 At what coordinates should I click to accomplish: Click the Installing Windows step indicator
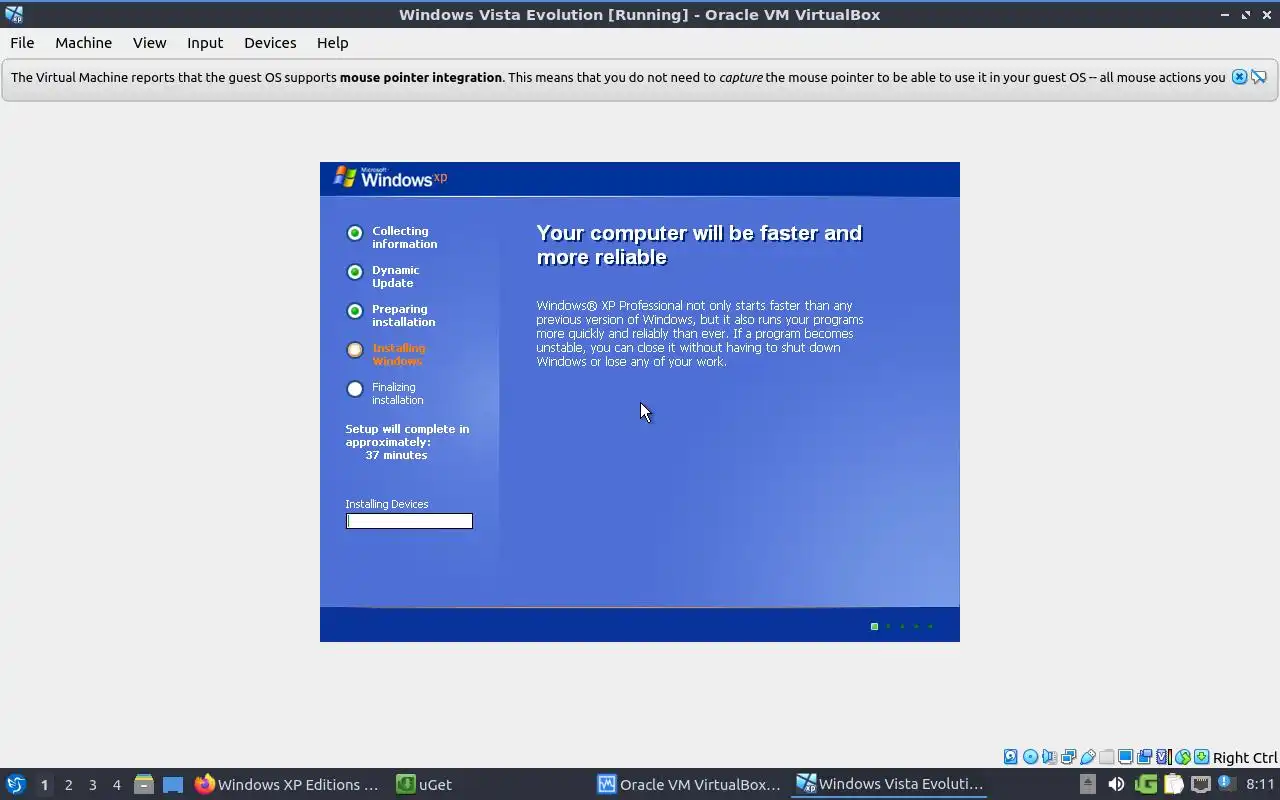pyautogui.click(x=354, y=350)
